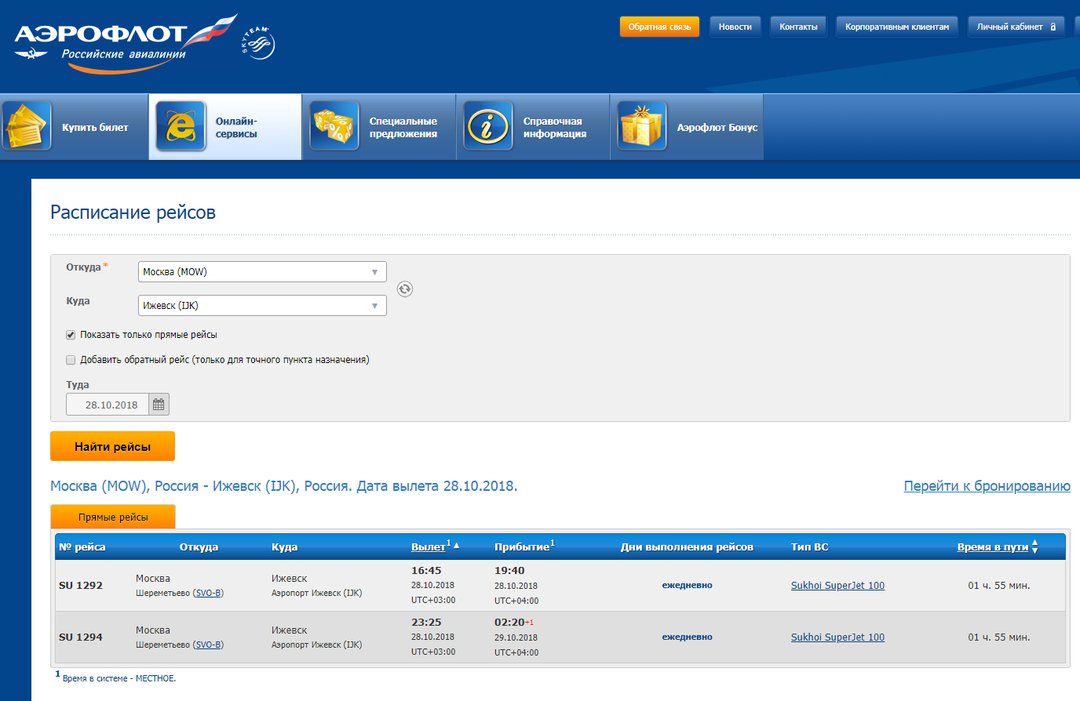Open 'Корпоративным клиентам' section
Image resolution: width=1080 pixels, height=701 pixels.
pos(897,27)
